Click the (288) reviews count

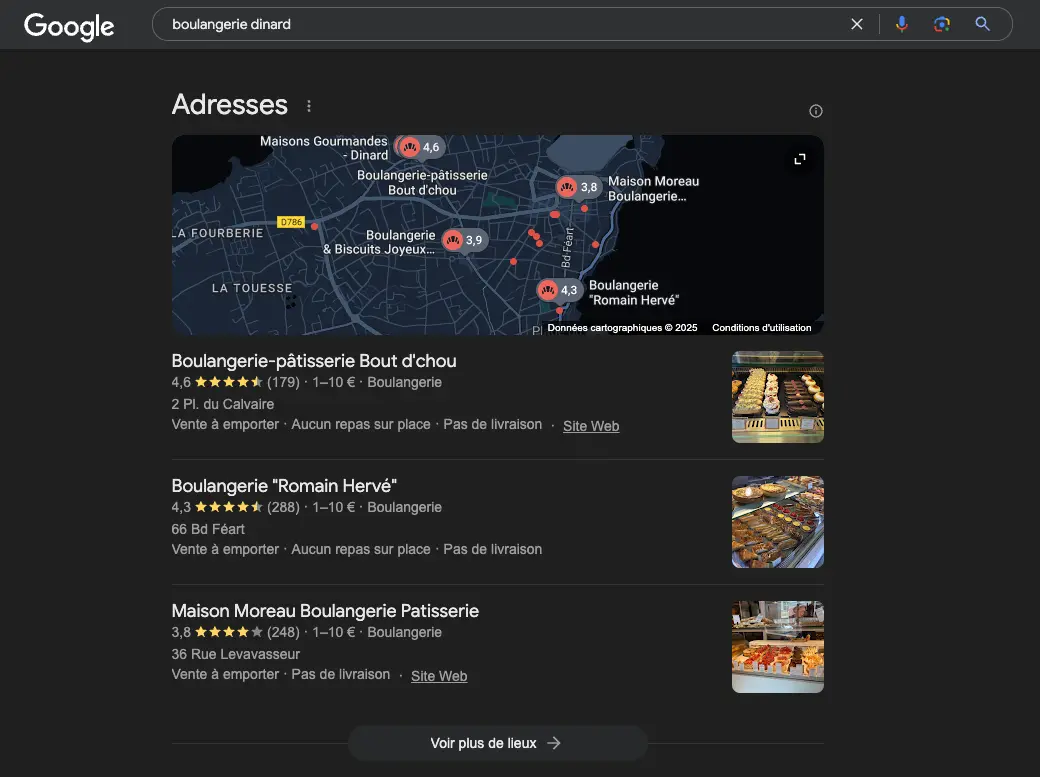pyautogui.click(x=283, y=507)
